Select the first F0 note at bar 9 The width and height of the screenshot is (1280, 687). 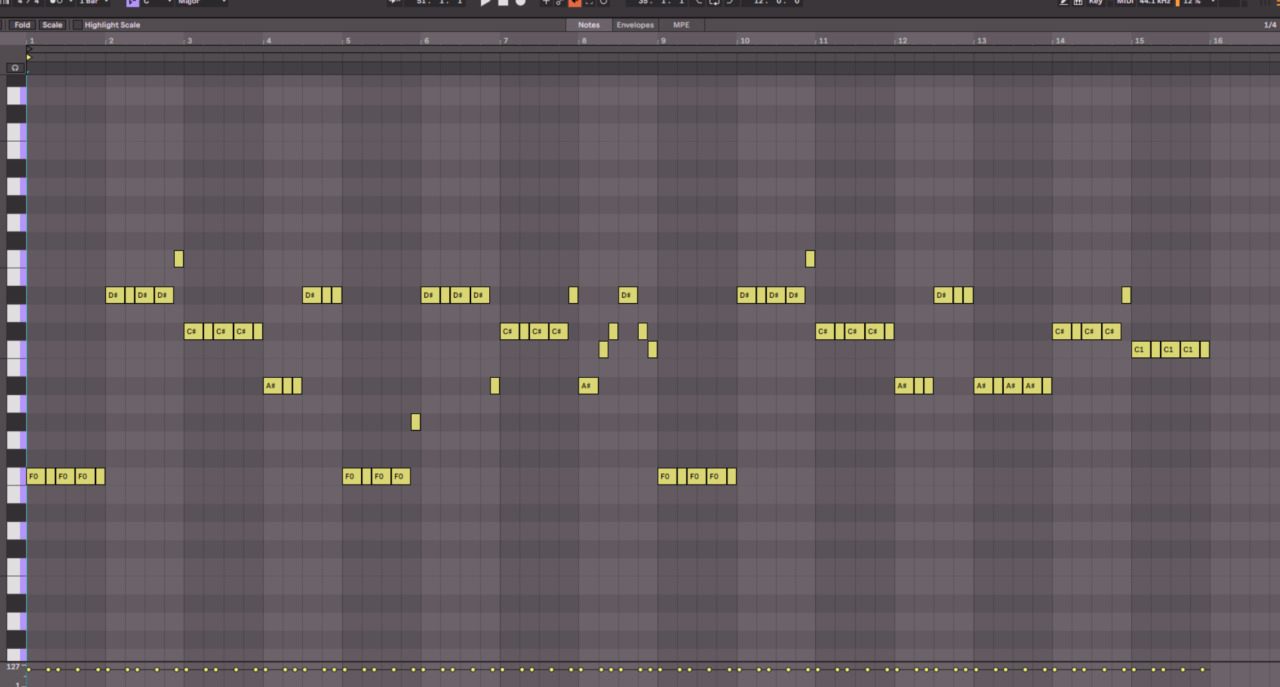(667, 476)
